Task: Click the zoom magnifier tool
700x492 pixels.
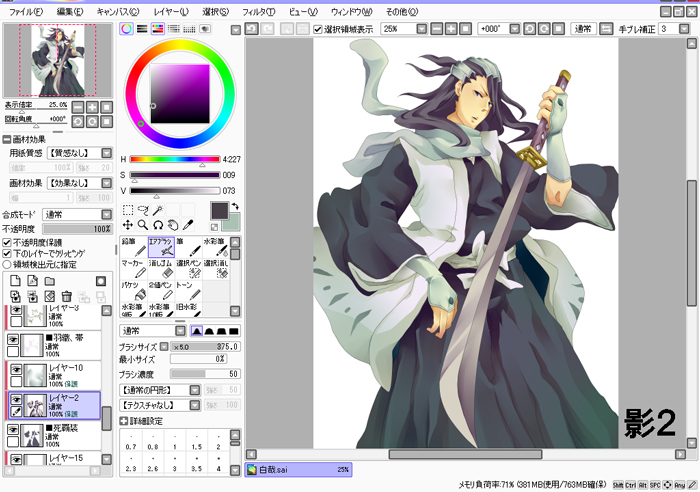Action: (x=143, y=225)
